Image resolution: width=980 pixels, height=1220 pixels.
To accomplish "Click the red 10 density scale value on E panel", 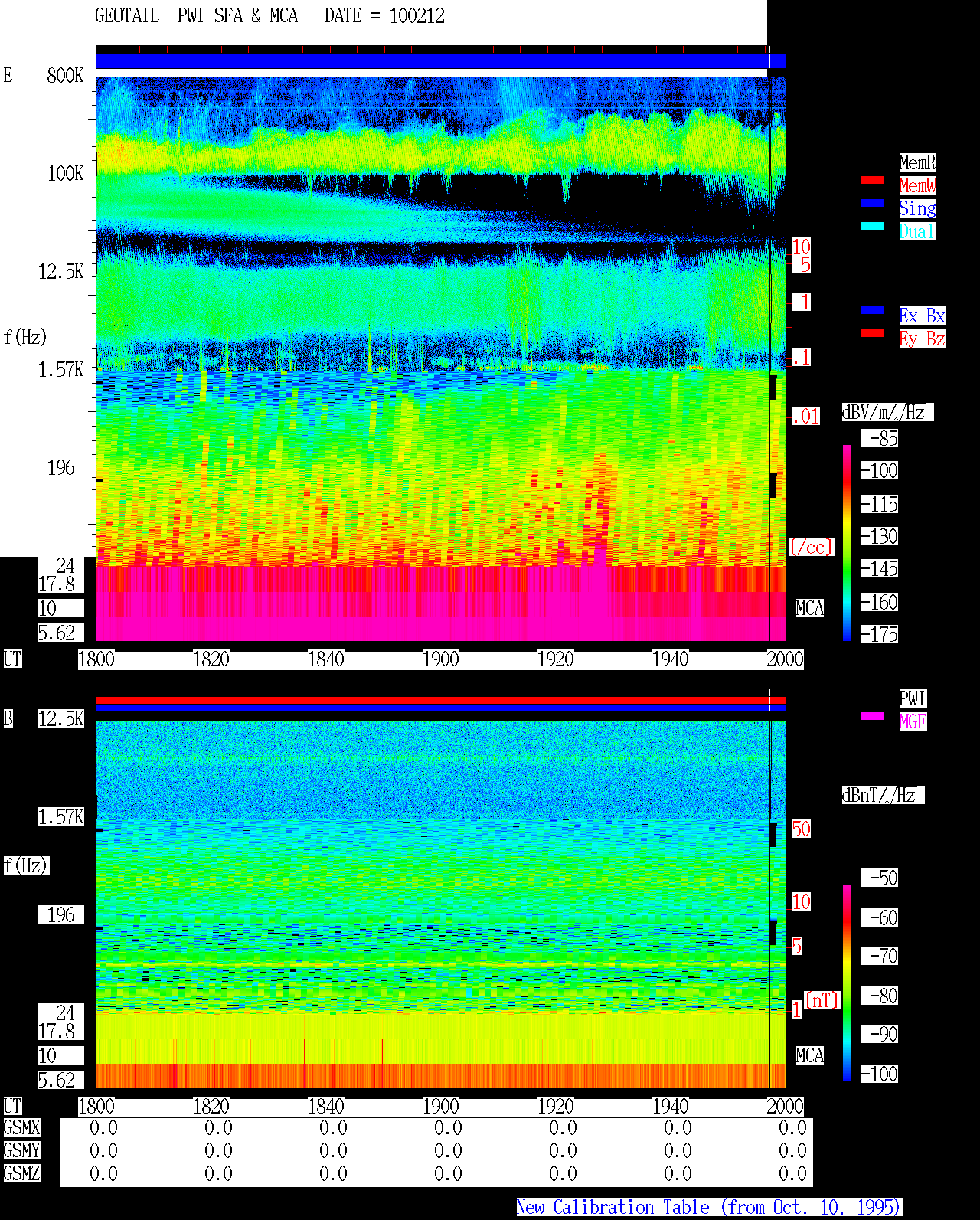I will [801, 247].
